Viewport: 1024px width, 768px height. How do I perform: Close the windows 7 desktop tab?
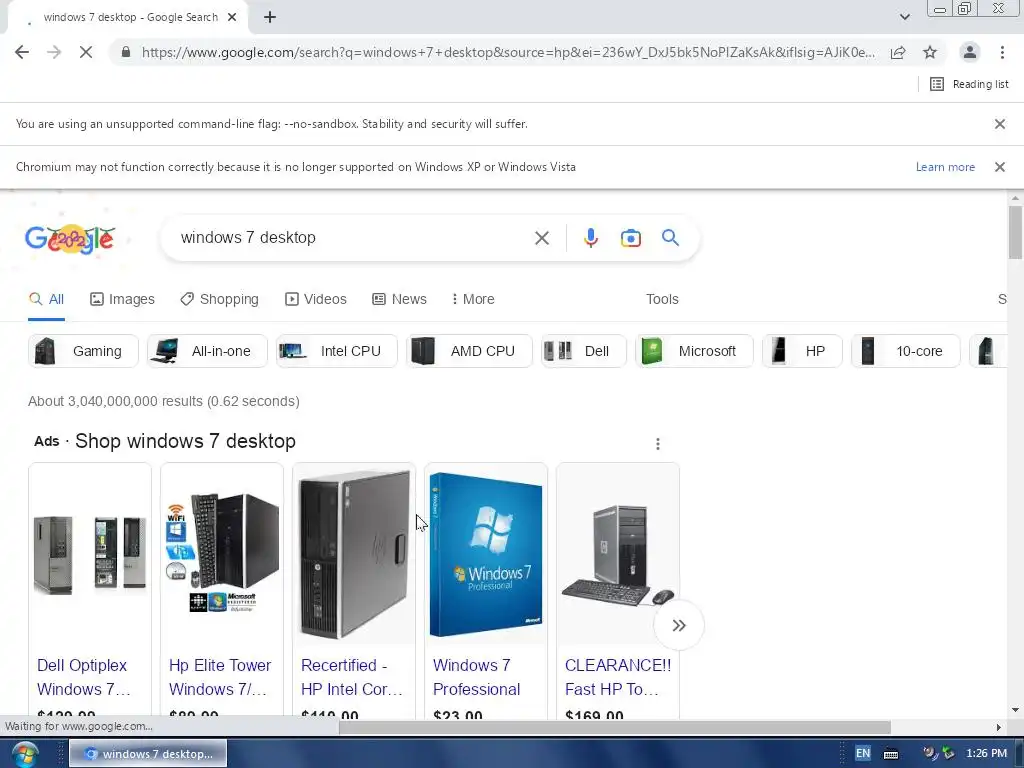point(232,18)
